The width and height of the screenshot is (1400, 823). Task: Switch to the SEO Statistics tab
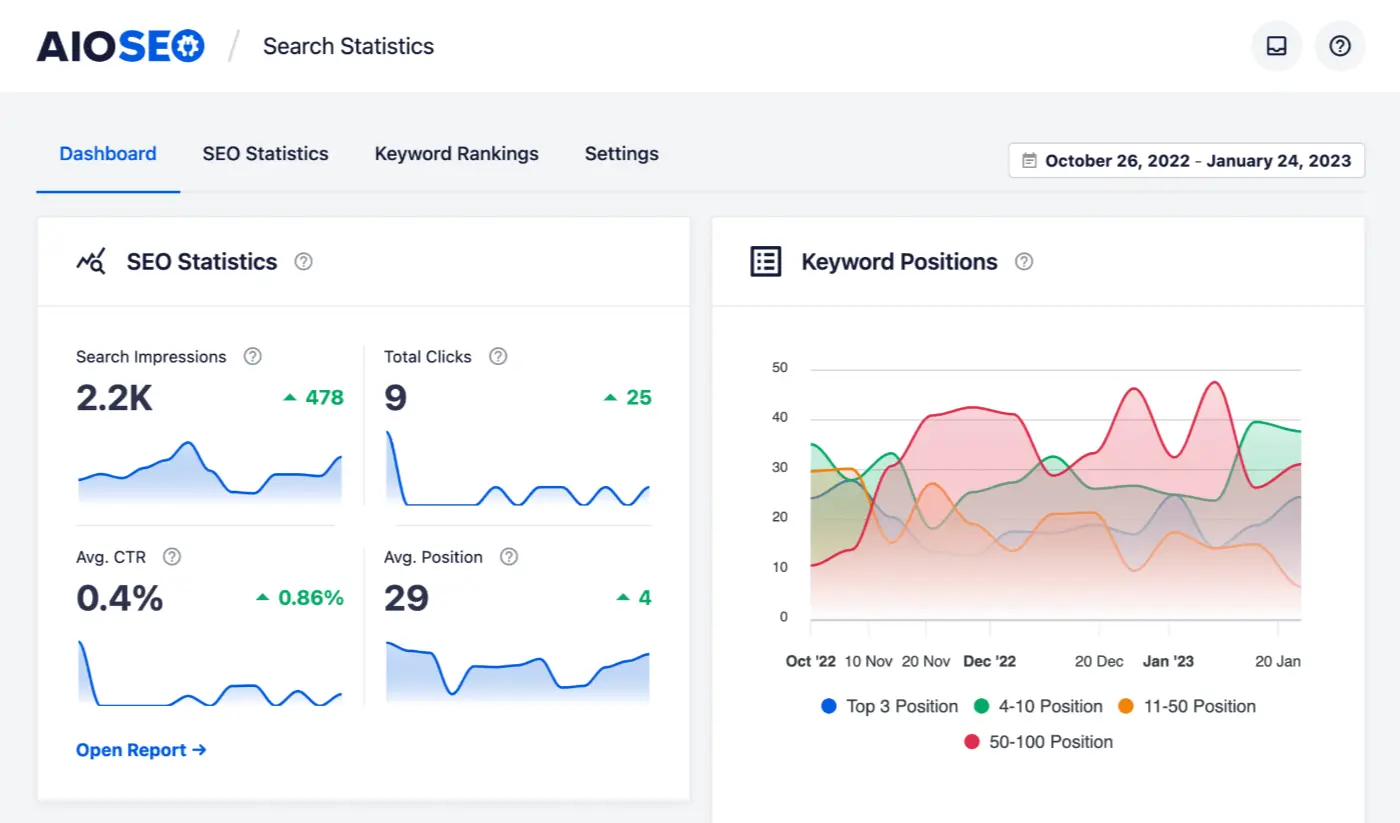(x=265, y=154)
